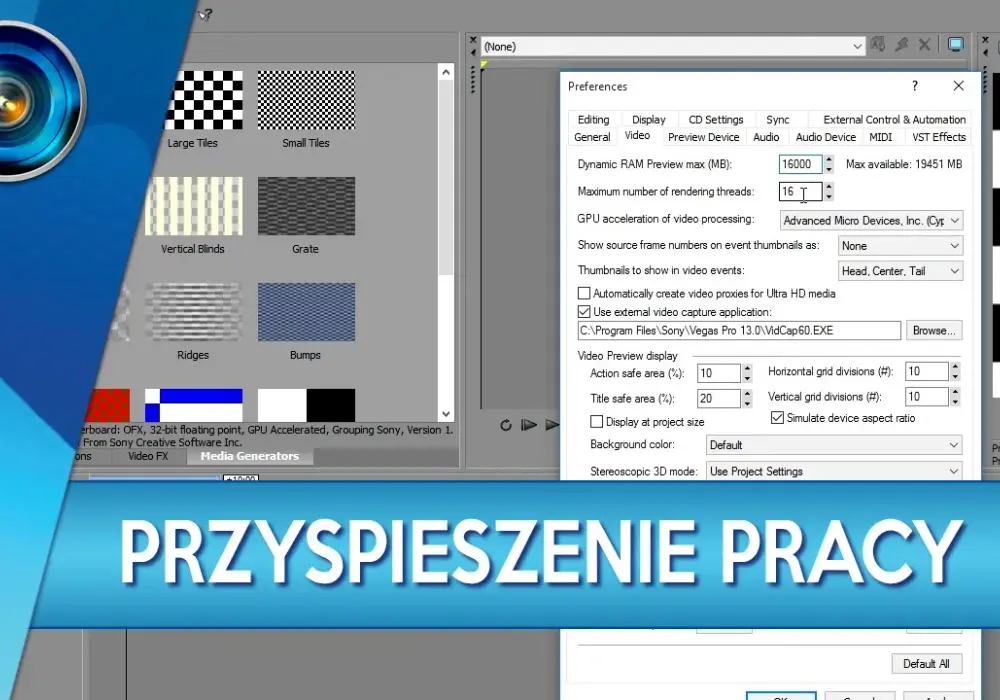Open the (None) preset dropdown
Image resolution: width=1000 pixels, height=700 pixels.
pyautogui.click(x=672, y=46)
